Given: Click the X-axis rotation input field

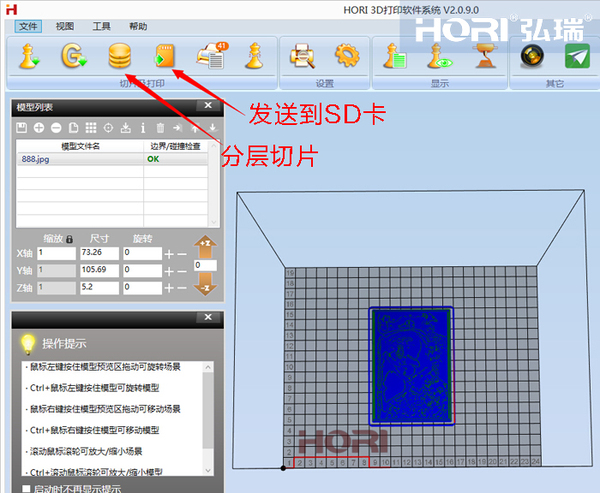Looking at the screenshot, I should tap(142, 253).
